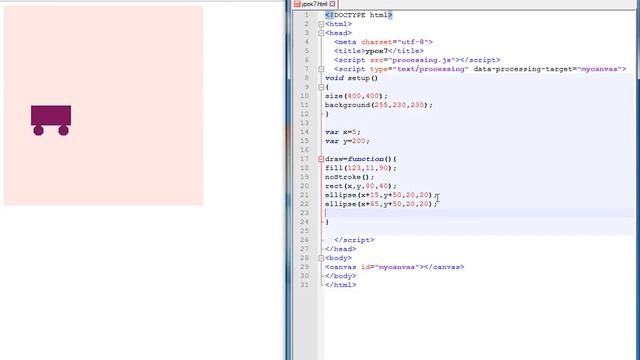
Task: Click the left wheel of the cart
Action: click(x=38, y=130)
